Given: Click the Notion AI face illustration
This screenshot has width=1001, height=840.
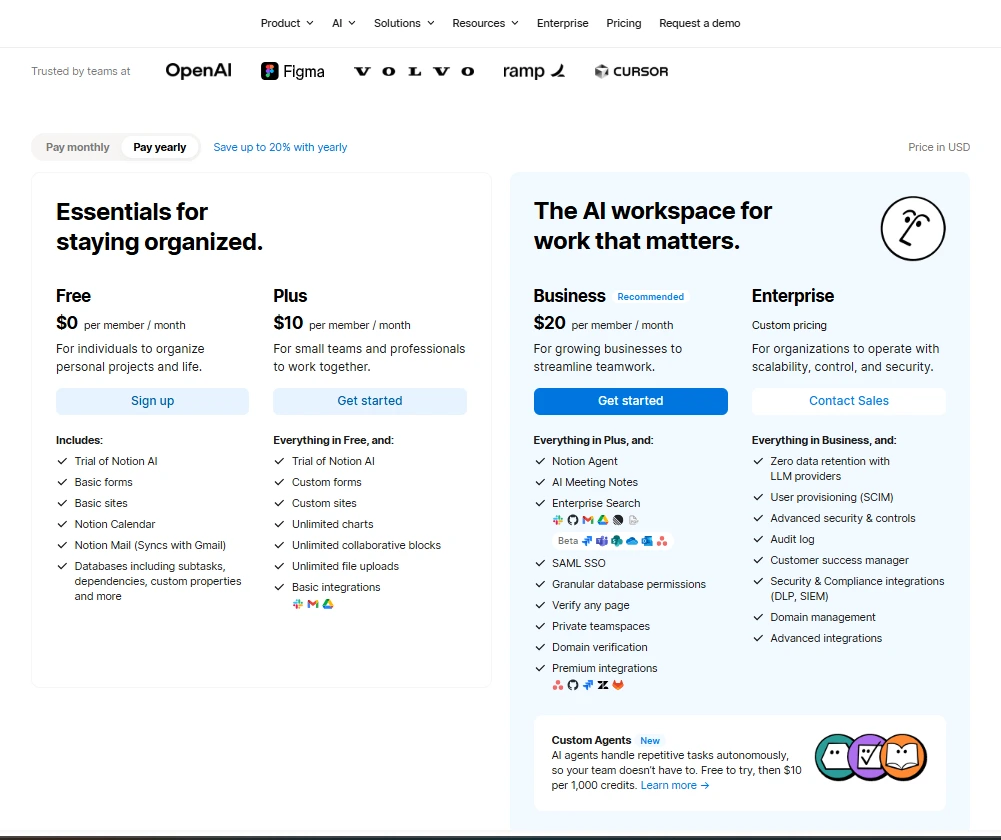Looking at the screenshot, I should coord(913,229).
